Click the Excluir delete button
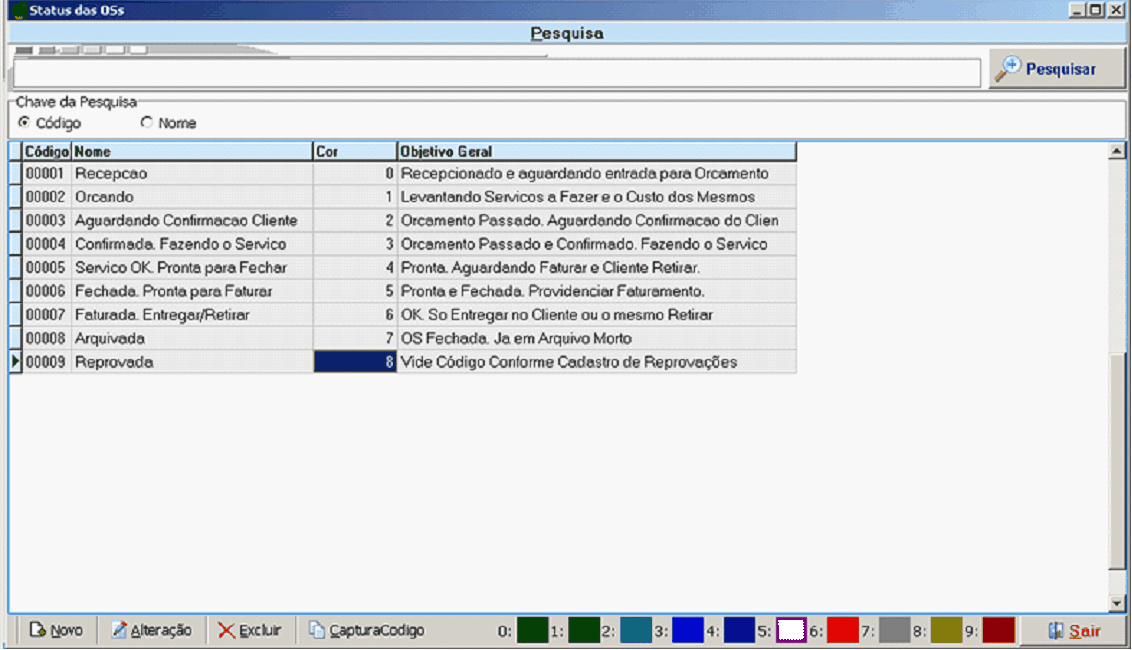 point(250,630)
